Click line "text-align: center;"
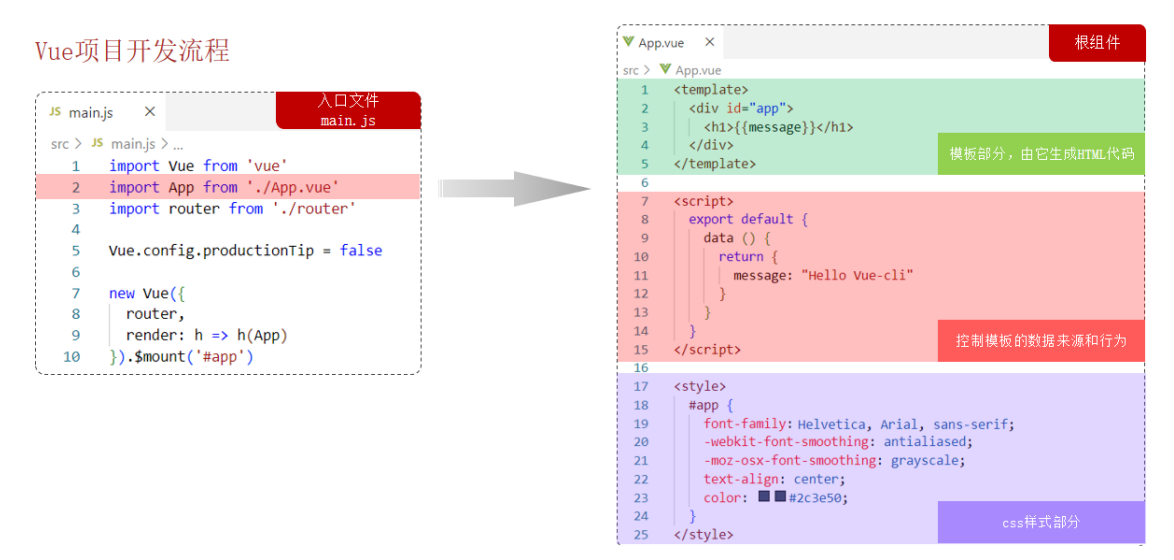 (x=774, y=479)
